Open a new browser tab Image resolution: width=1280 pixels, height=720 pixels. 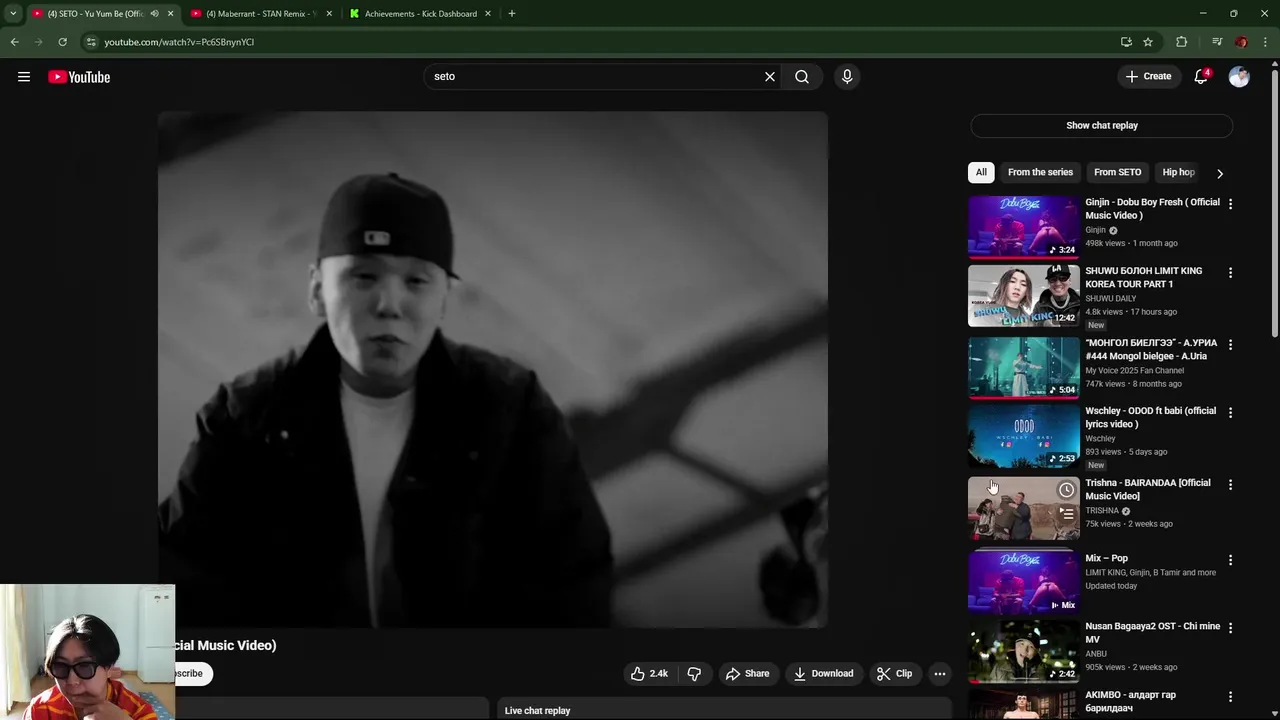click(511, 14)
